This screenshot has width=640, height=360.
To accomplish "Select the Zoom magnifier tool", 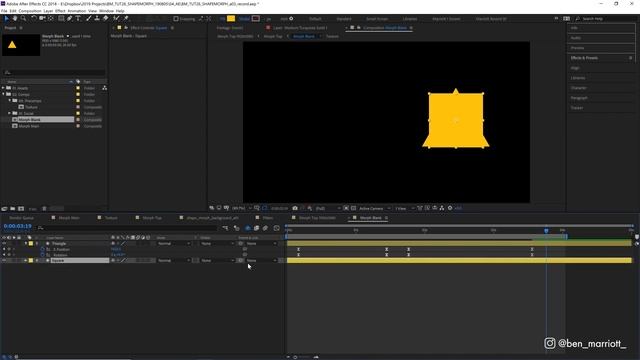I will [x=23, y=18].
